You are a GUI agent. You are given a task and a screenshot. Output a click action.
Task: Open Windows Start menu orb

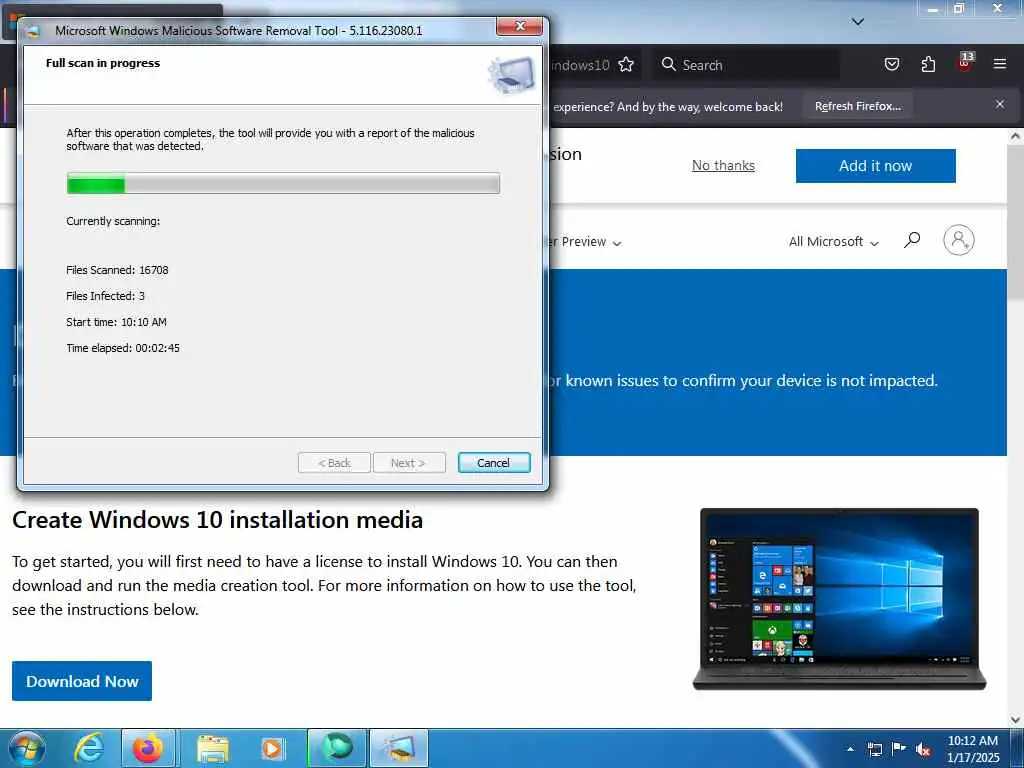pyautogui.click(x=27, y=748)
